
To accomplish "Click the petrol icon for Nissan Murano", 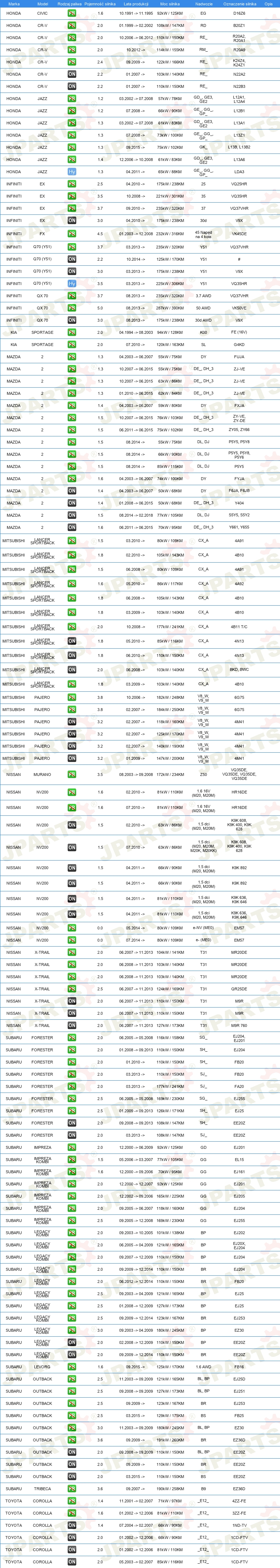I will pyautogui.click(x=72, y=775).
